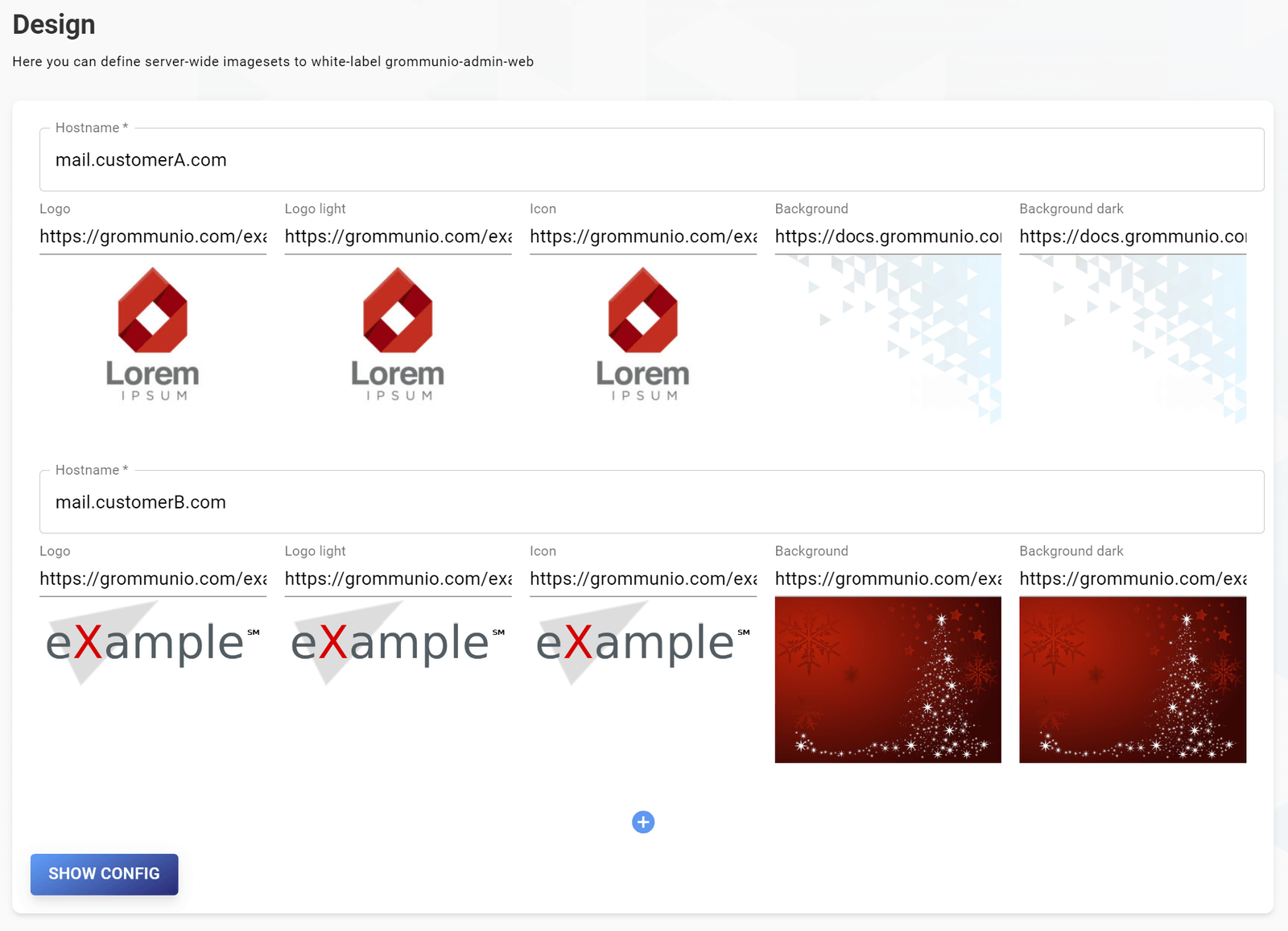Image resolution: width=1288 pixels, height=931 pixels.
Task: Click the white-label imagesets description text
Action: pyautogui.click(x=273, y=62)
